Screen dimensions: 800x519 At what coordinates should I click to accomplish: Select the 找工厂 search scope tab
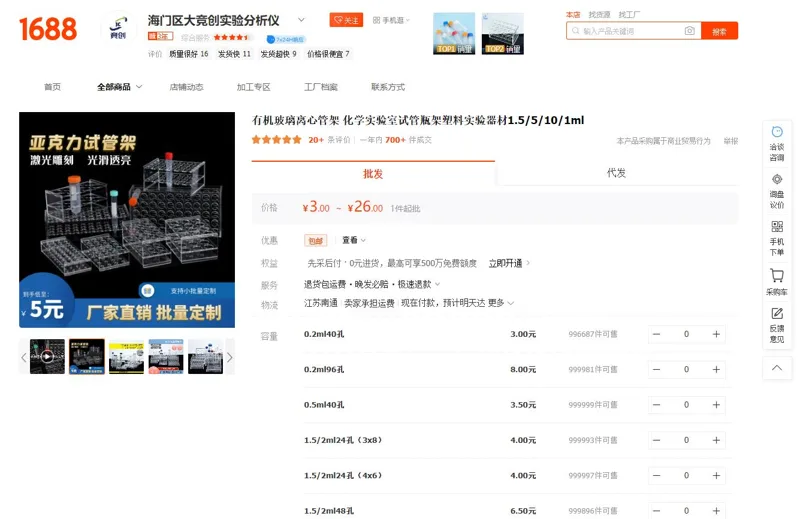[x=629, y=14]
